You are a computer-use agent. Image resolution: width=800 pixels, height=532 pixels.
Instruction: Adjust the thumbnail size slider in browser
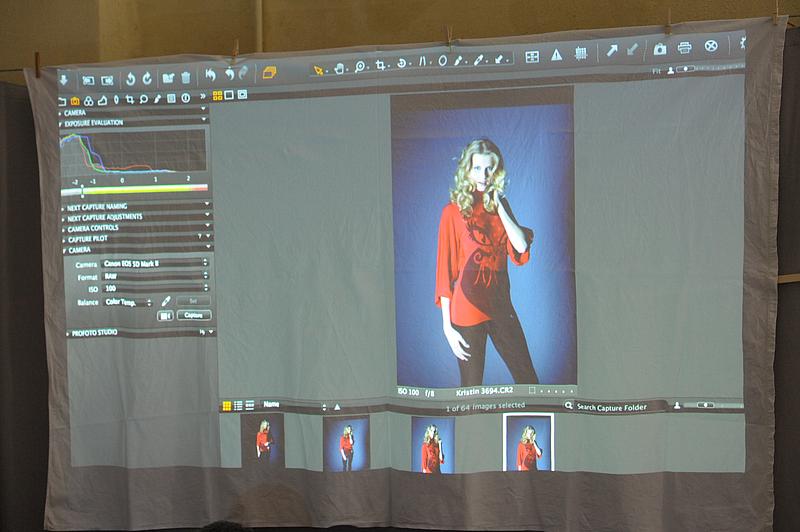pos(706,405)
